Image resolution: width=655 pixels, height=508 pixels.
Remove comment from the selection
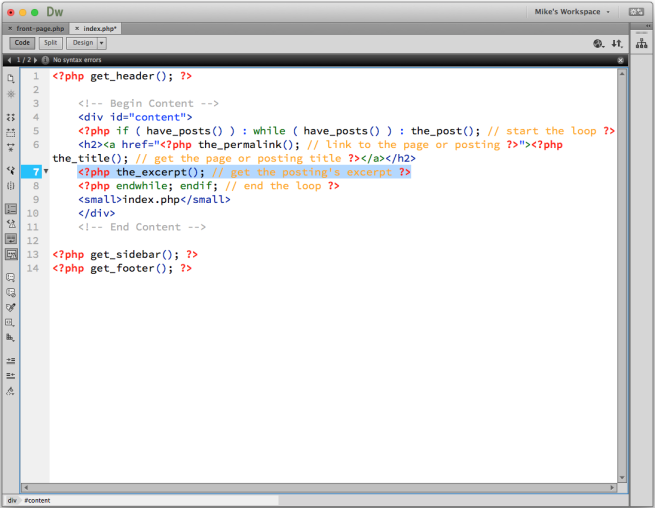(11, 292)
